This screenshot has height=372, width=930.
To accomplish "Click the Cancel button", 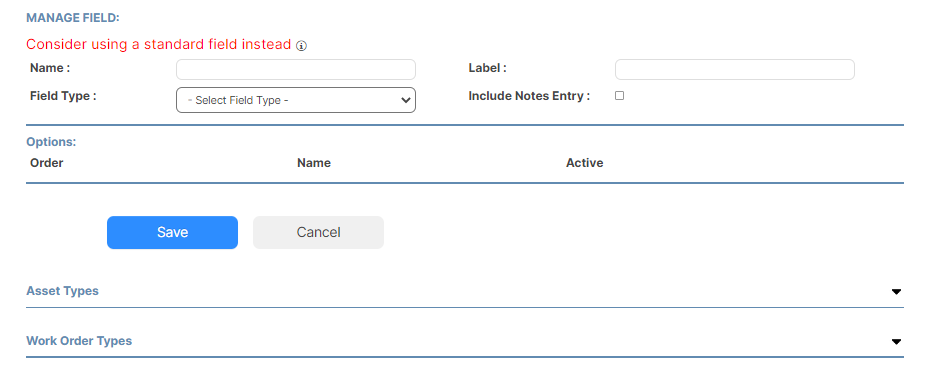I will 319,232.
